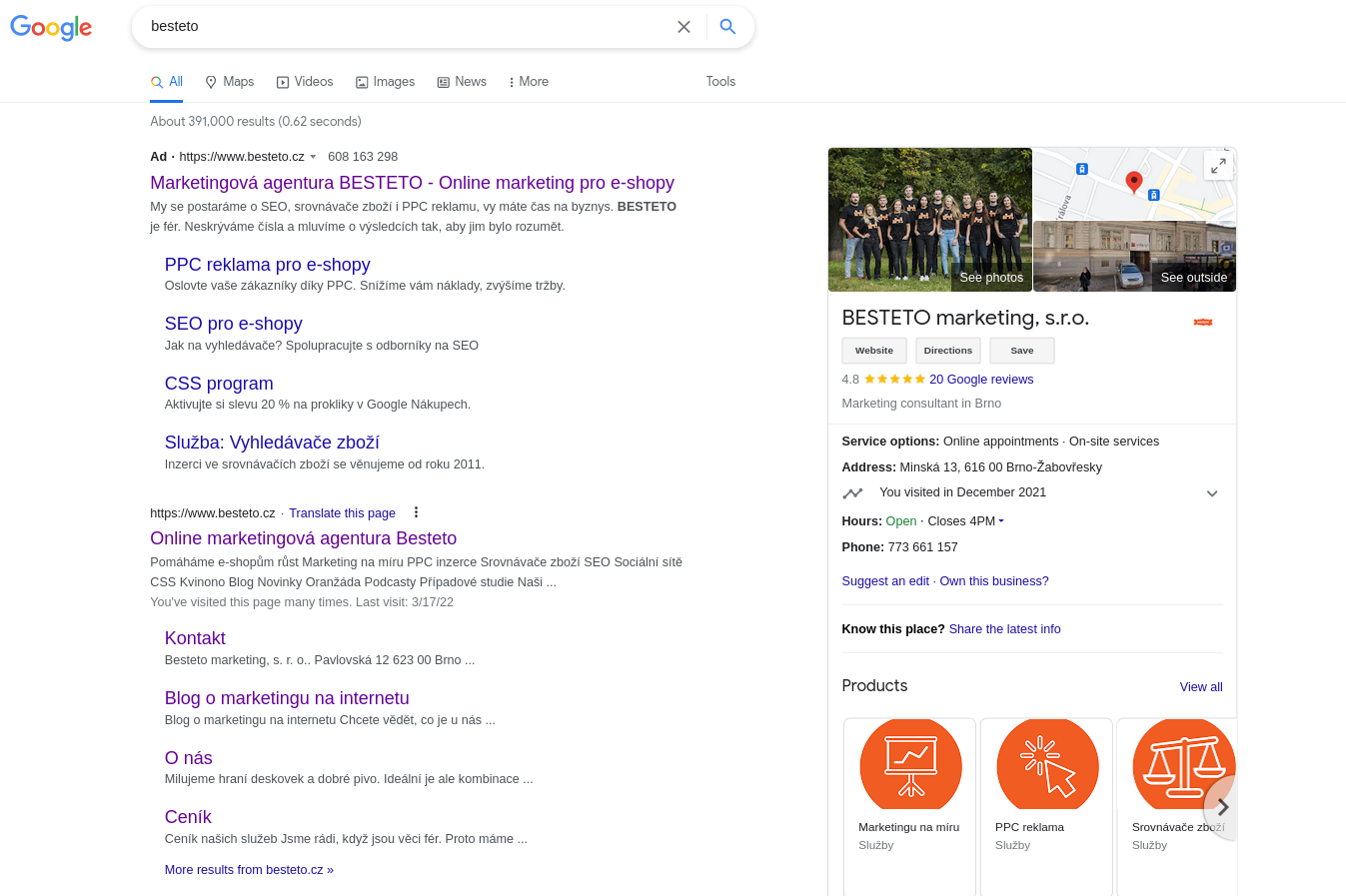Click the Marketingu na míru product icon
The image size is (1346, 896).
910,765
